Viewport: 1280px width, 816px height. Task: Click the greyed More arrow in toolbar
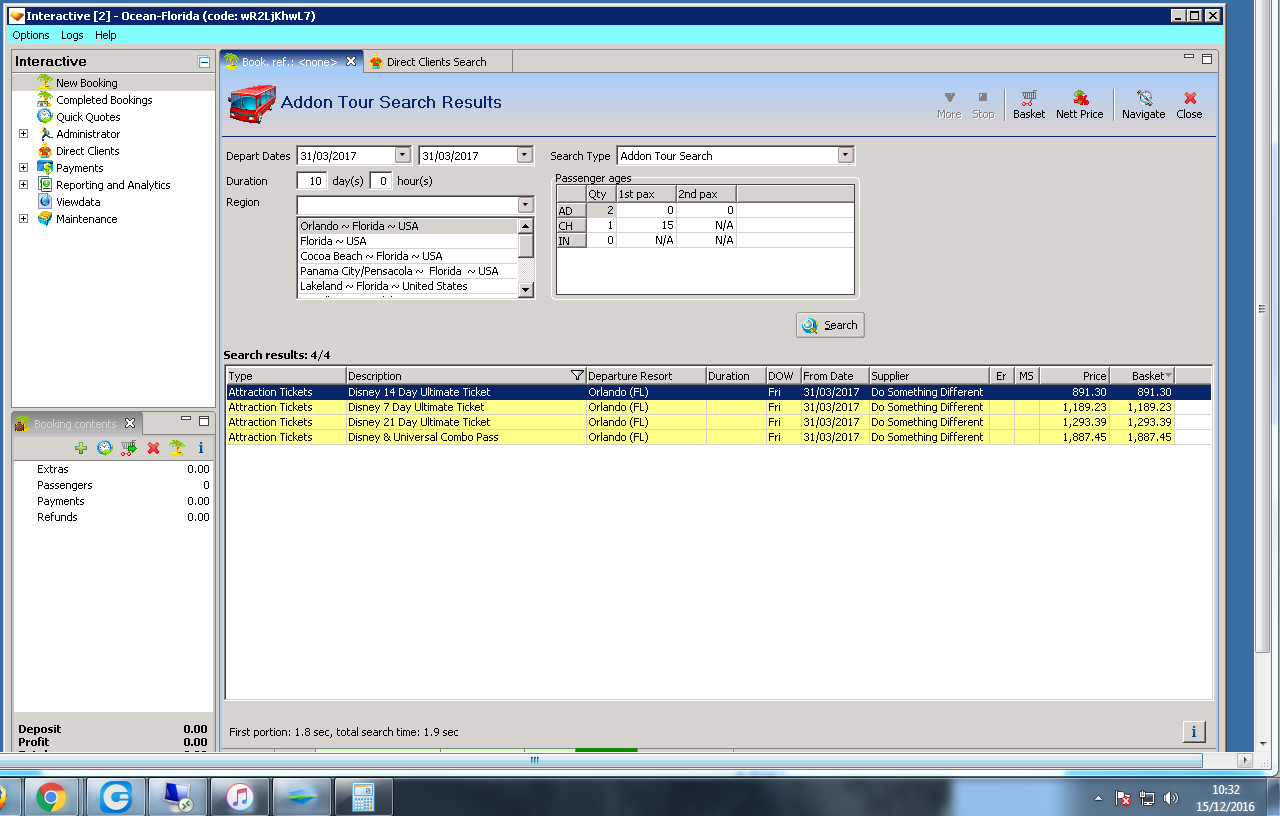click(949, 104)
